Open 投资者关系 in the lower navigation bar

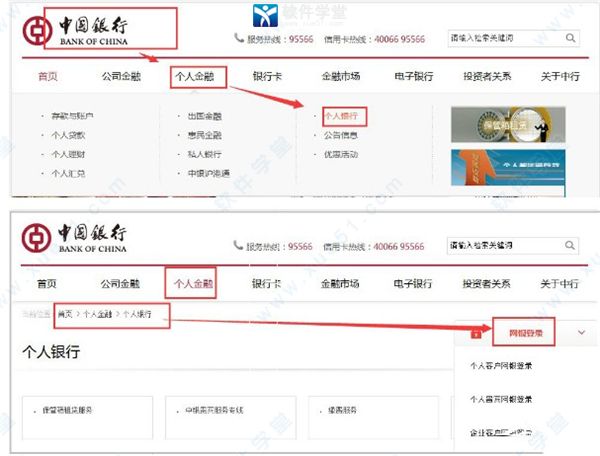486,283
